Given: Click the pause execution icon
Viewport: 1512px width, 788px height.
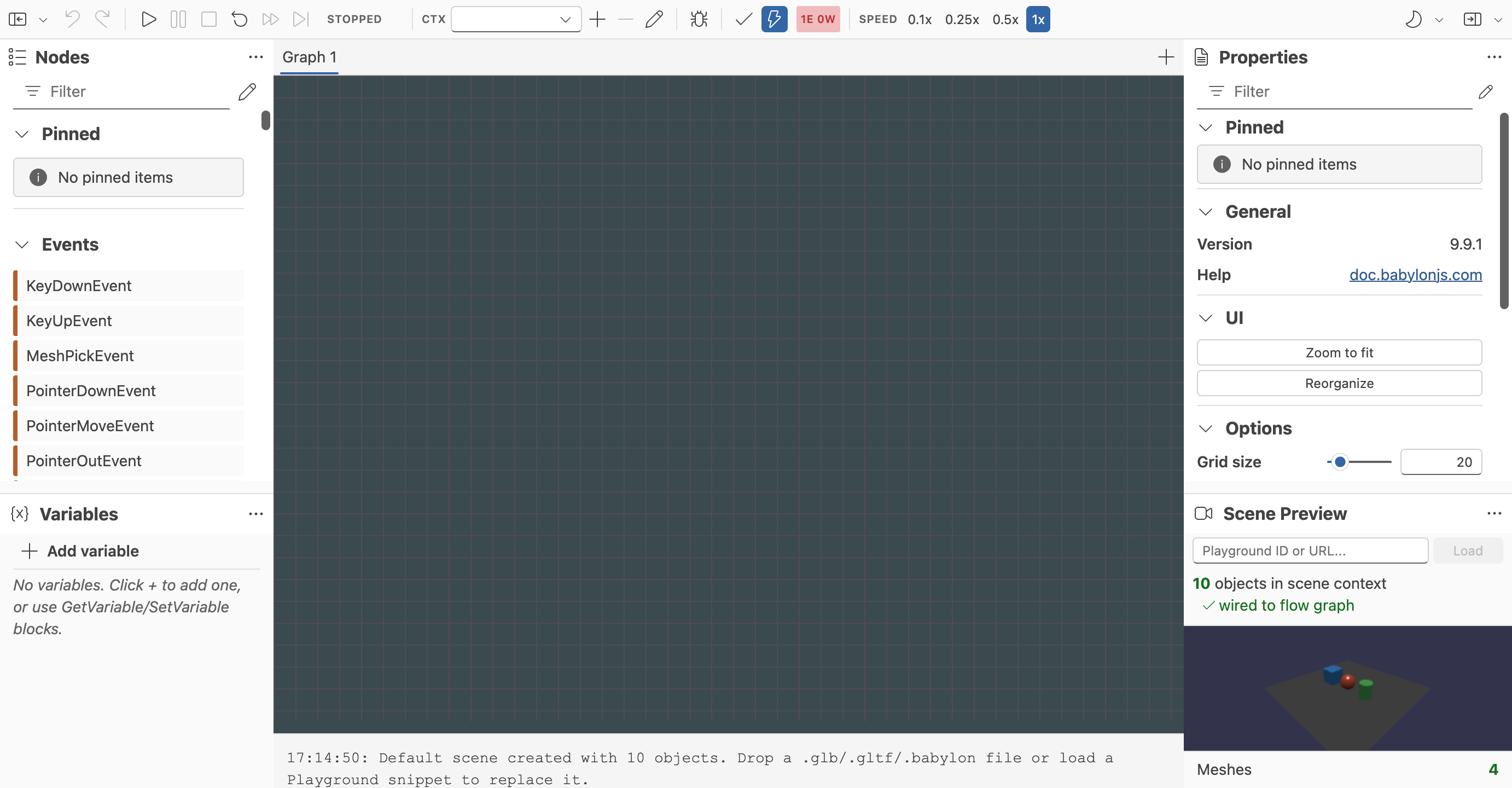Looking at the screenshot, I should click(178, 19).
